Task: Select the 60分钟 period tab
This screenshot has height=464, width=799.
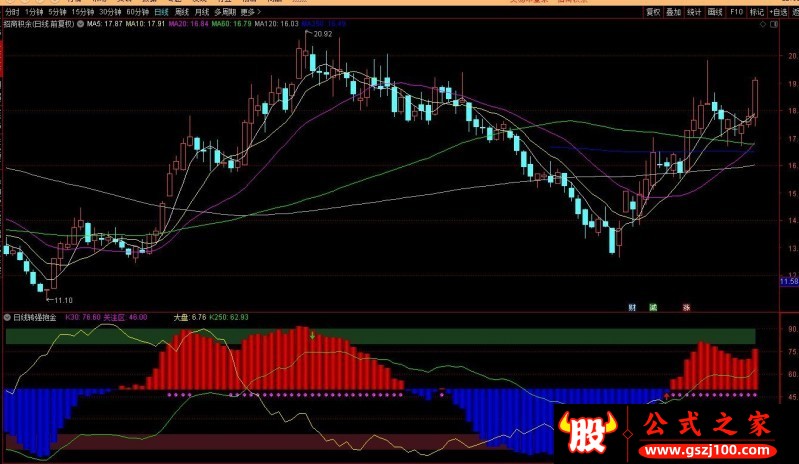Action: pos(137,12)
